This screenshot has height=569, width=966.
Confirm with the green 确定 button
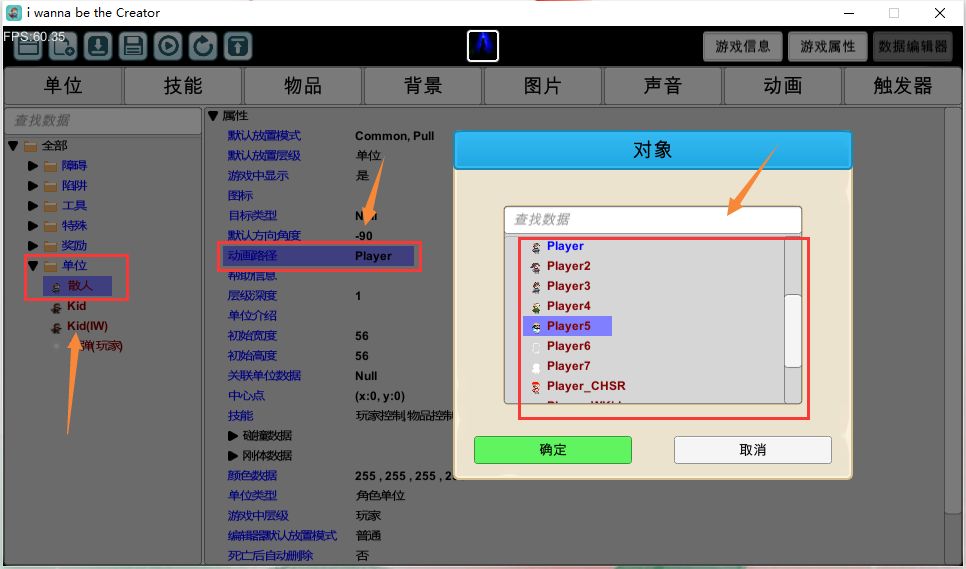coord(553,450)
